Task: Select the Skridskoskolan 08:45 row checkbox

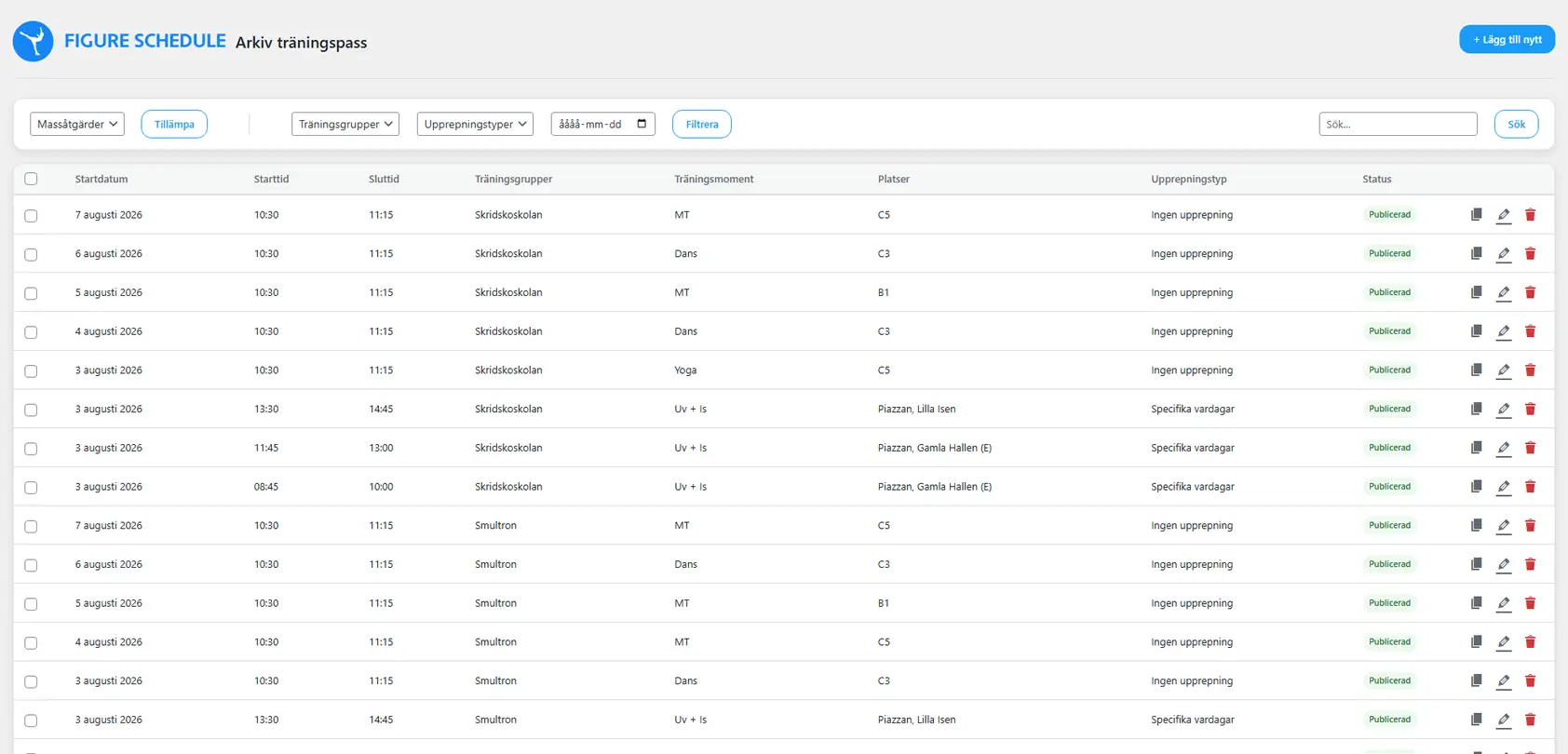Action: coord(31,488)
